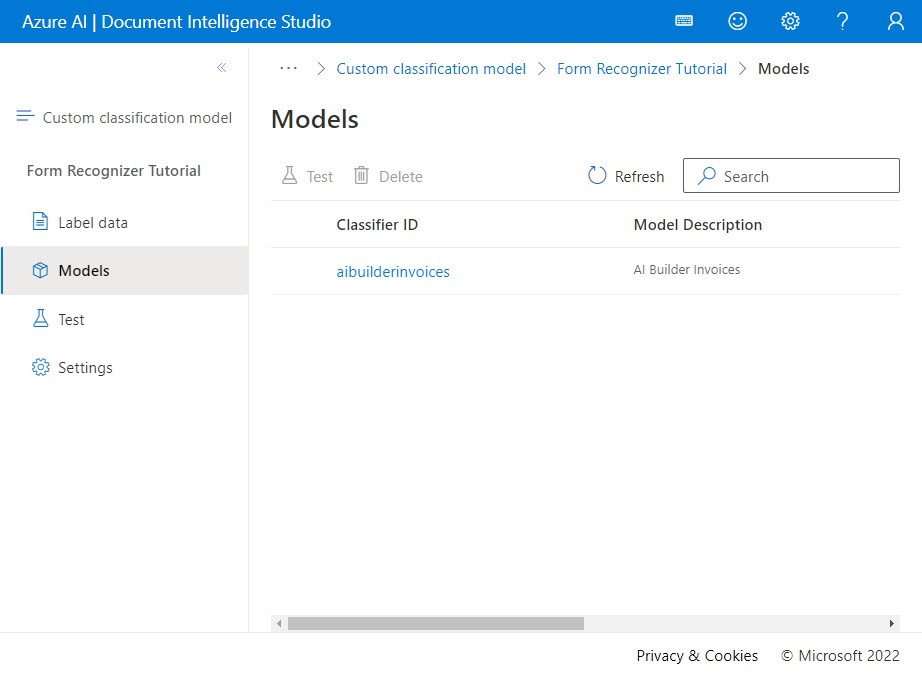Viewport: 922px width, 674px height.
Task: Click the Delete trash can icon
Action: pos(361,175)
